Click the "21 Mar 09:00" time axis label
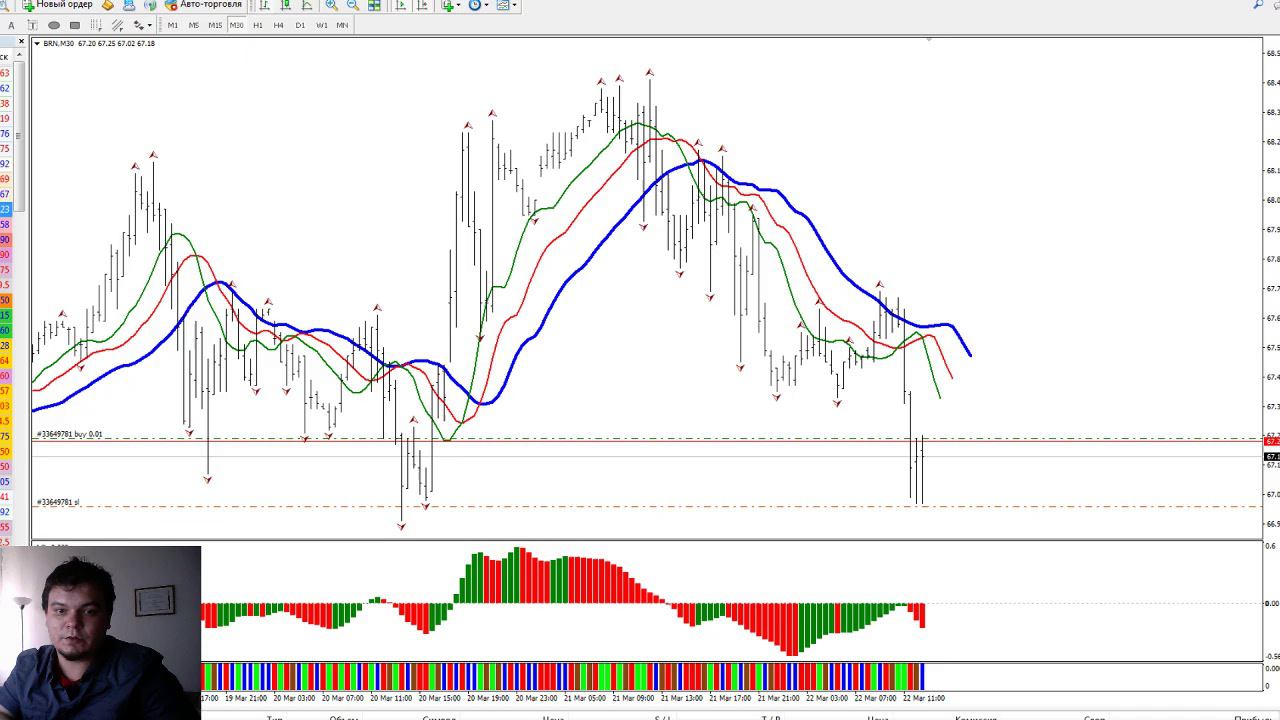 (x=633, y=698)
